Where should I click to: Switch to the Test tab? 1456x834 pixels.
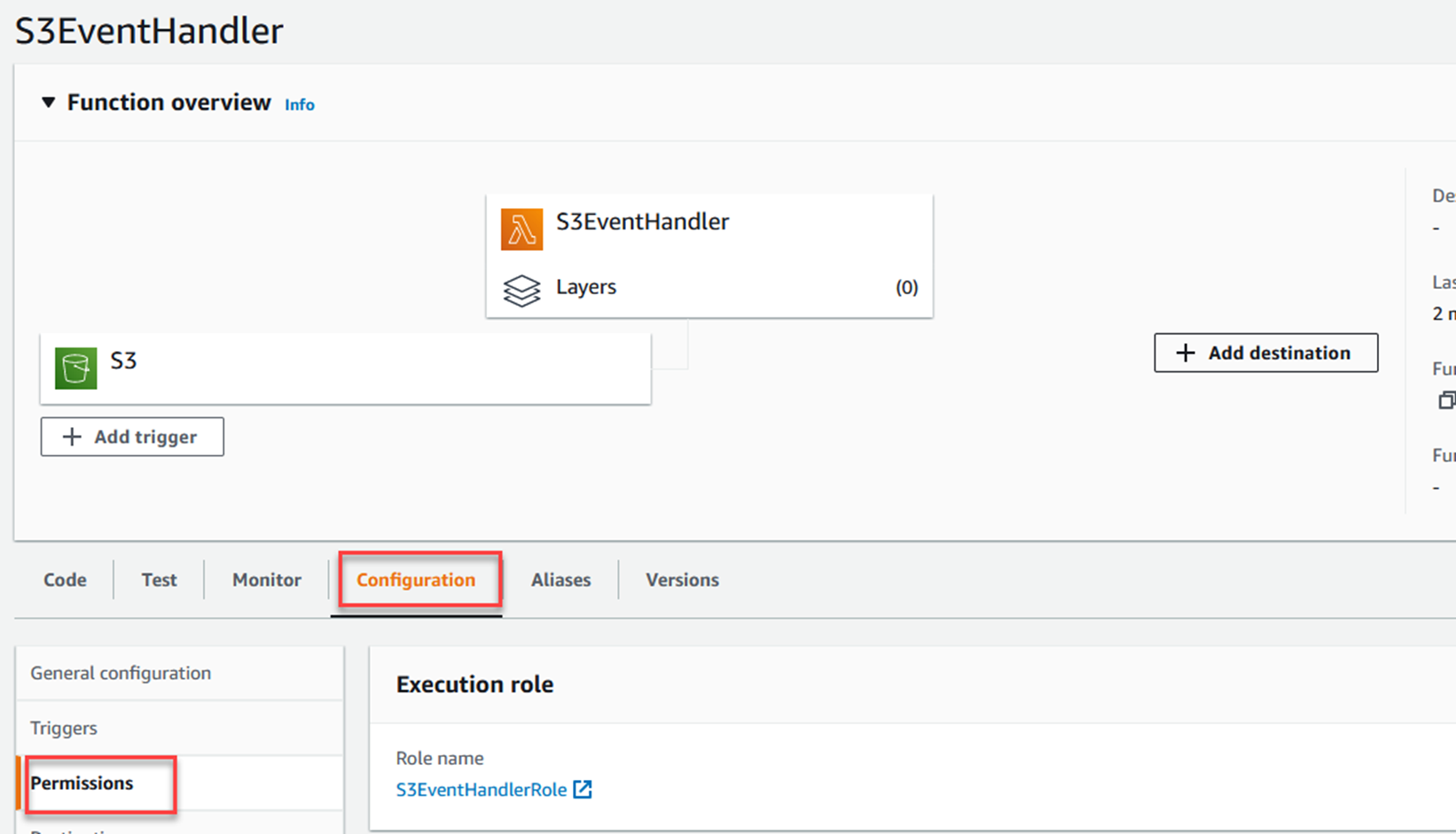pyautogui.click(x=159, y=580)
